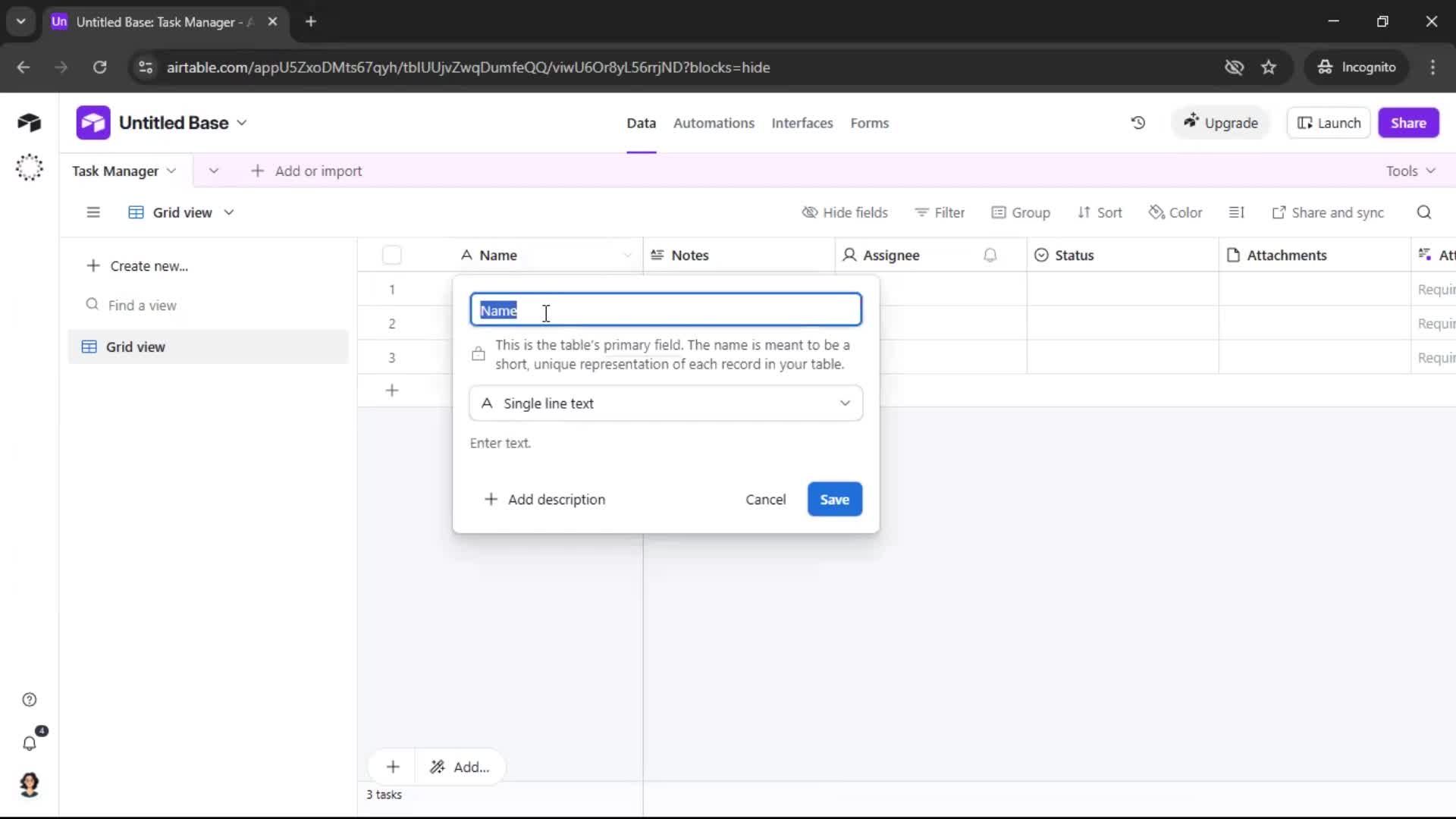Bookmark this page with star icon

tap(1268, 67)
